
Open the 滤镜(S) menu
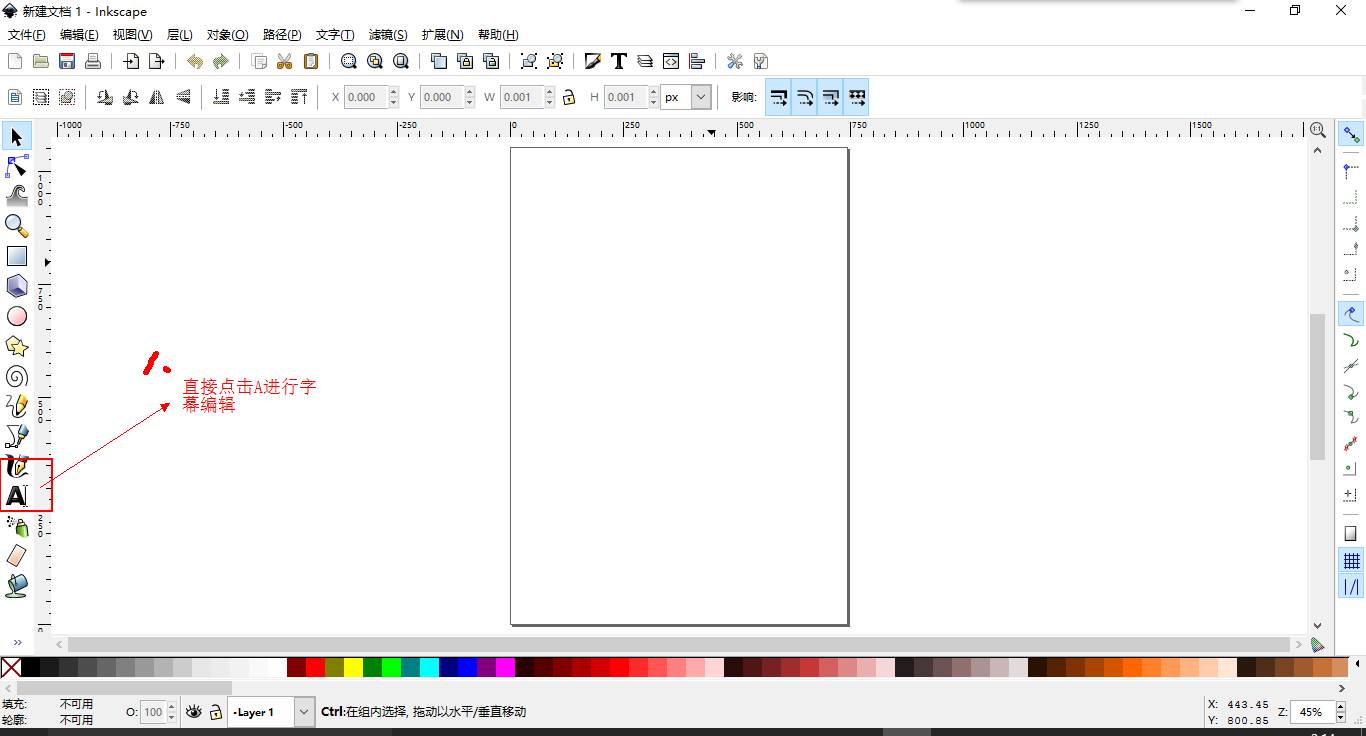388,35
